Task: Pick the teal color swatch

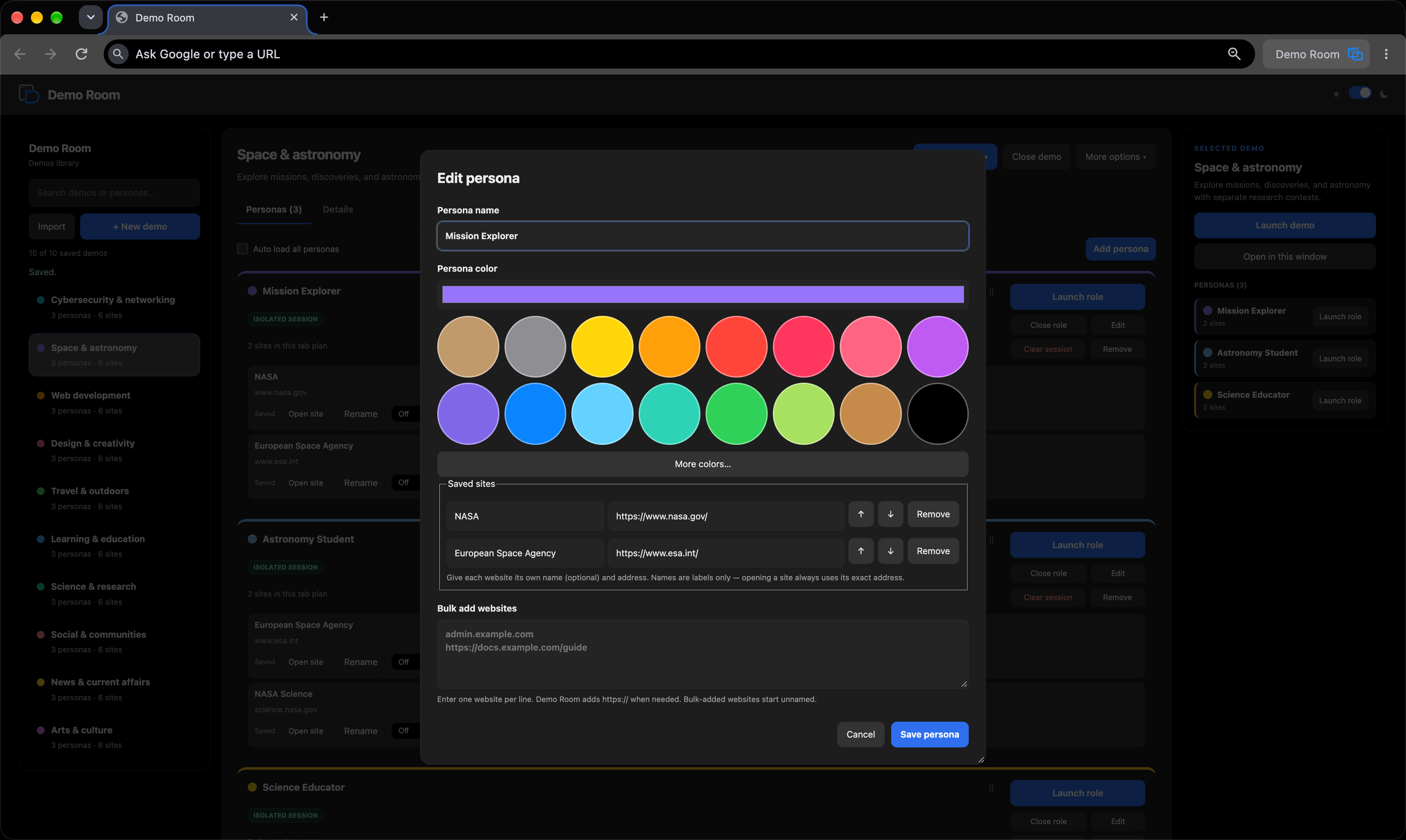Action: (669, 414)
